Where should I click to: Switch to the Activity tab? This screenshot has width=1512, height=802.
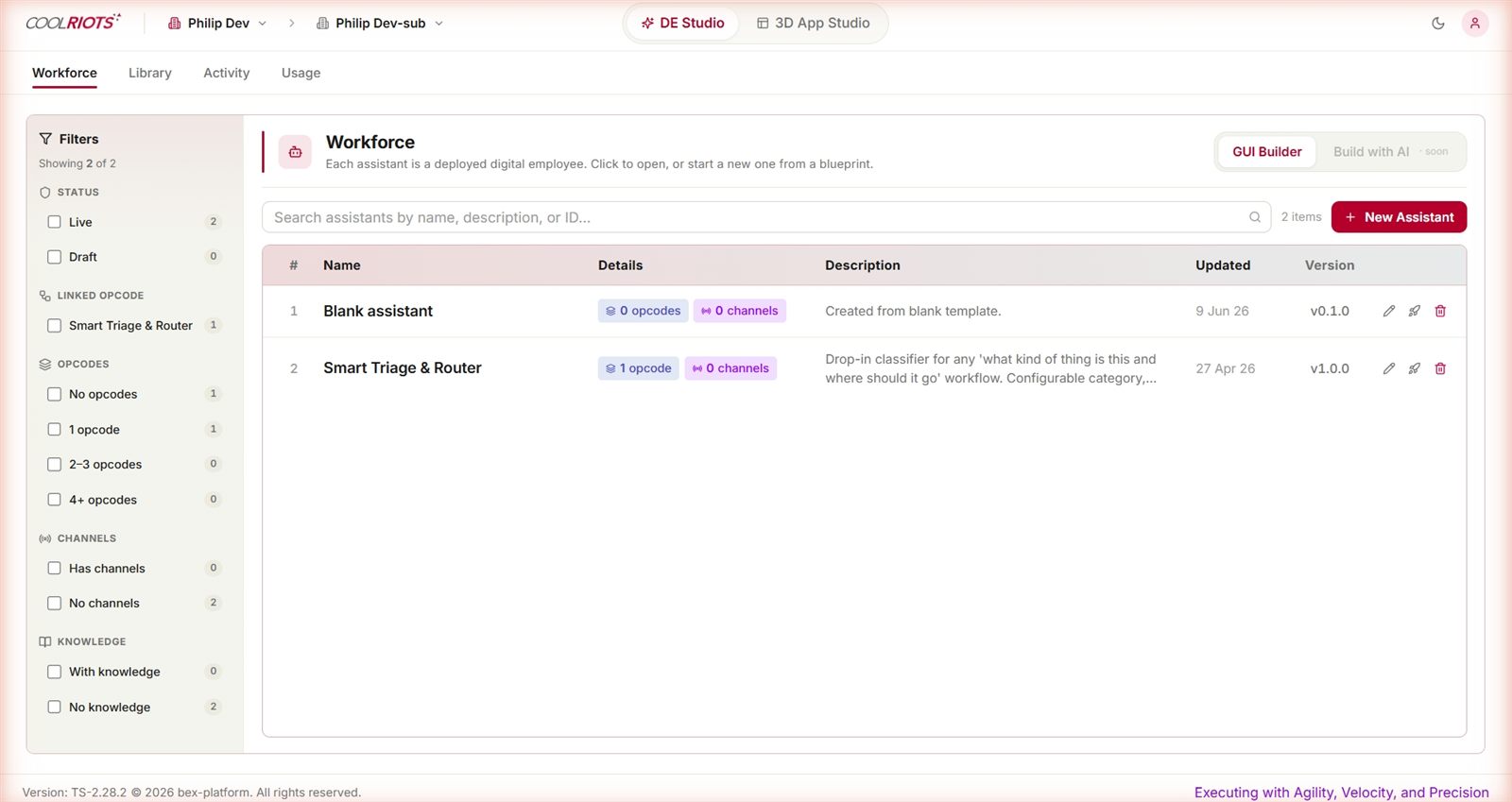tap(227, 73)
